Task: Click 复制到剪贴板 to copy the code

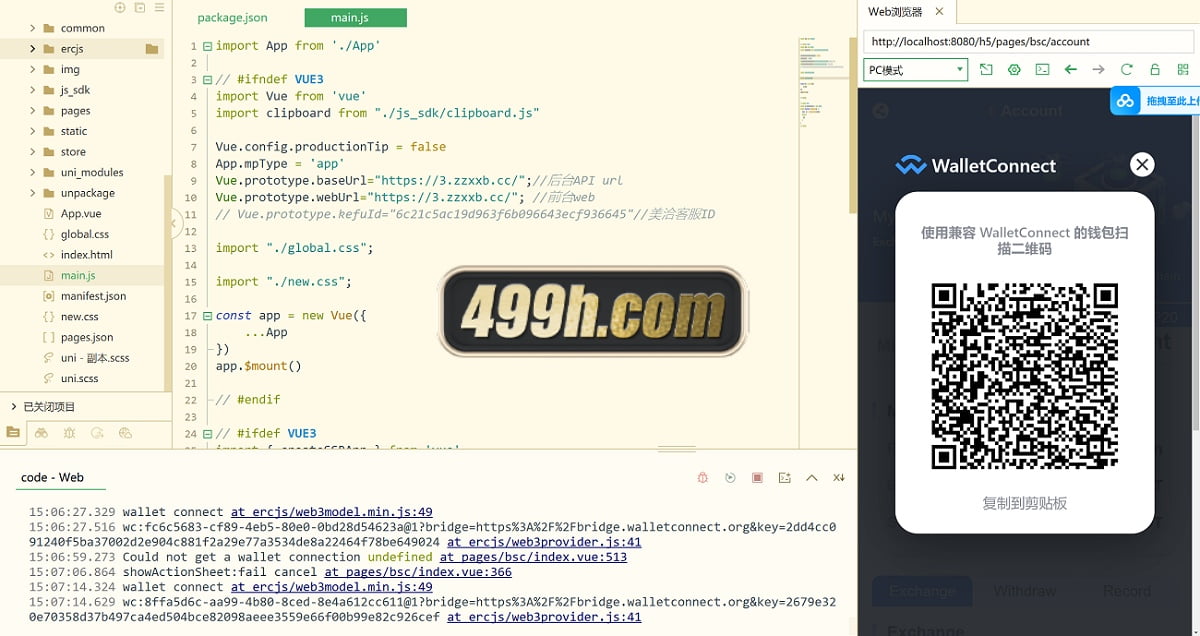Action: 1024,503
